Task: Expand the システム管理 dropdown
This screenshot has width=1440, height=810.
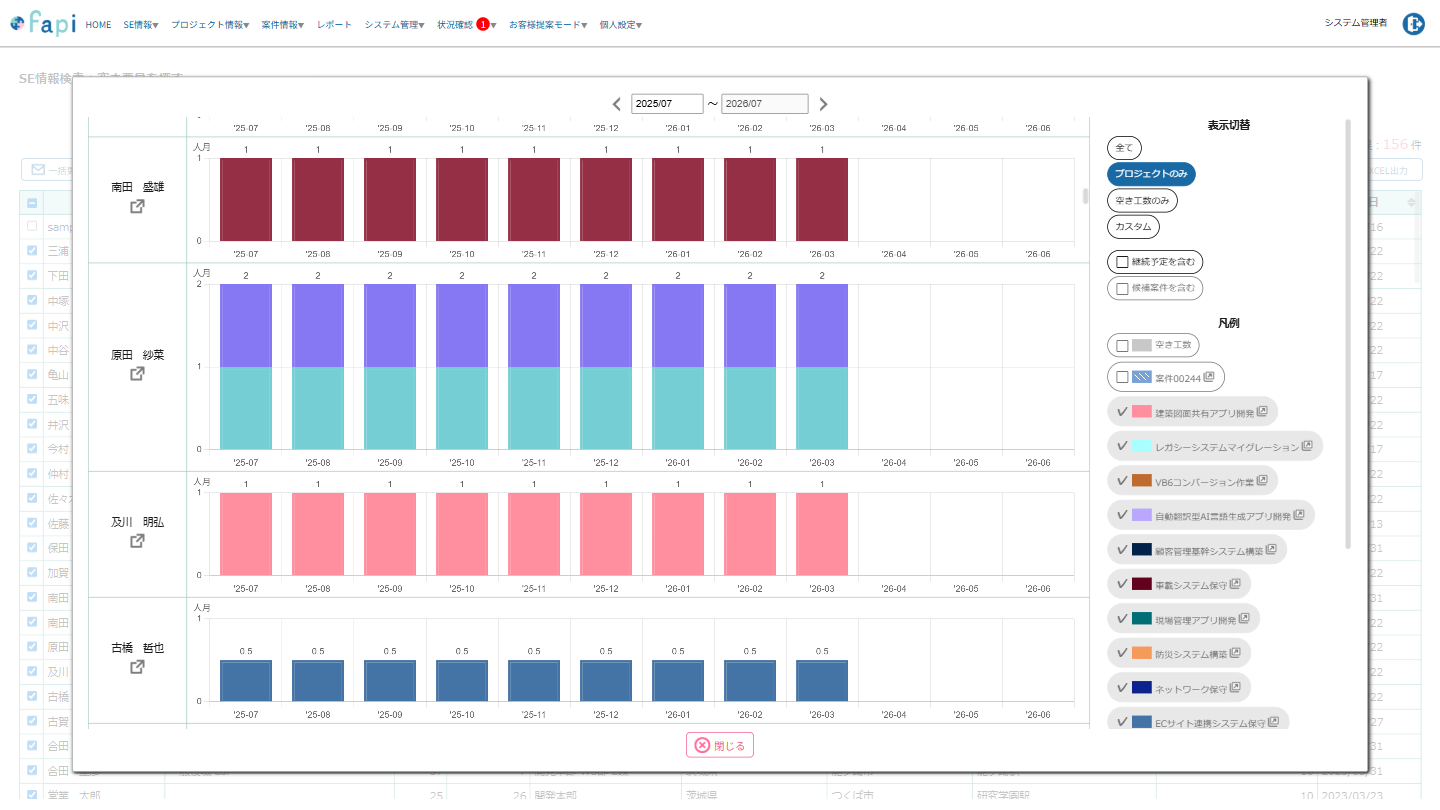Action: click(394, 25)
